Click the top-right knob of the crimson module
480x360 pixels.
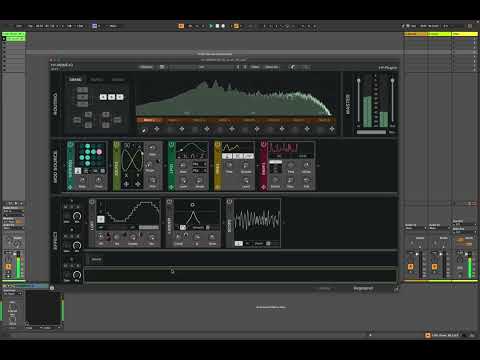click(306, 165)
